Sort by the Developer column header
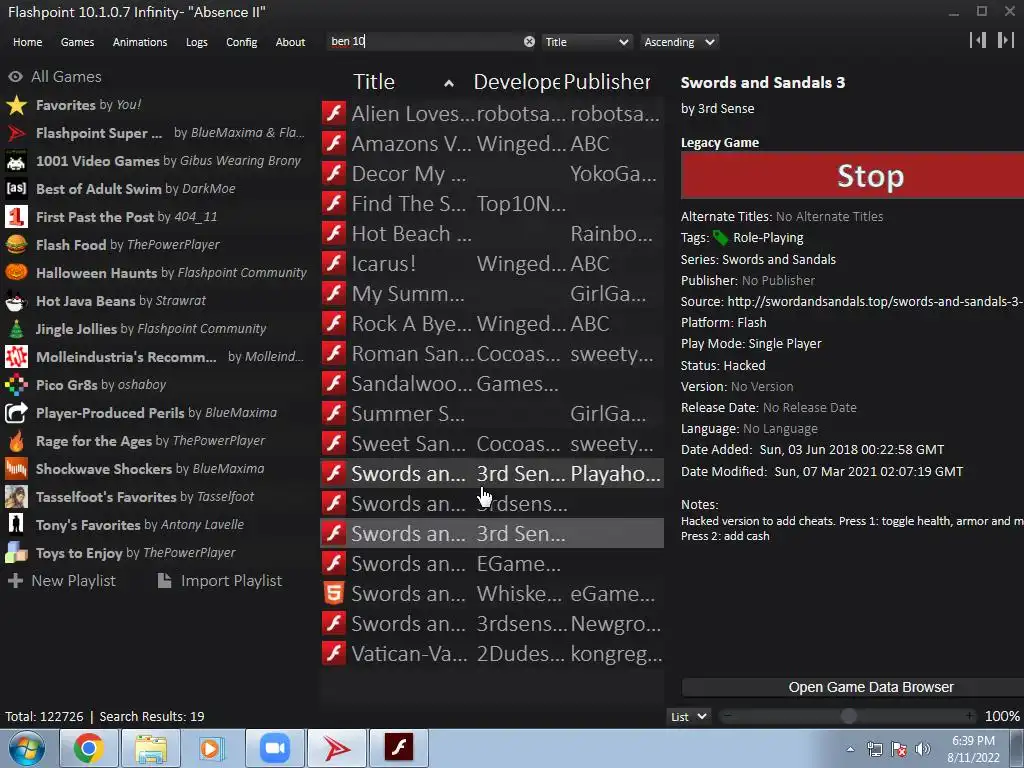 pos(516,82)
